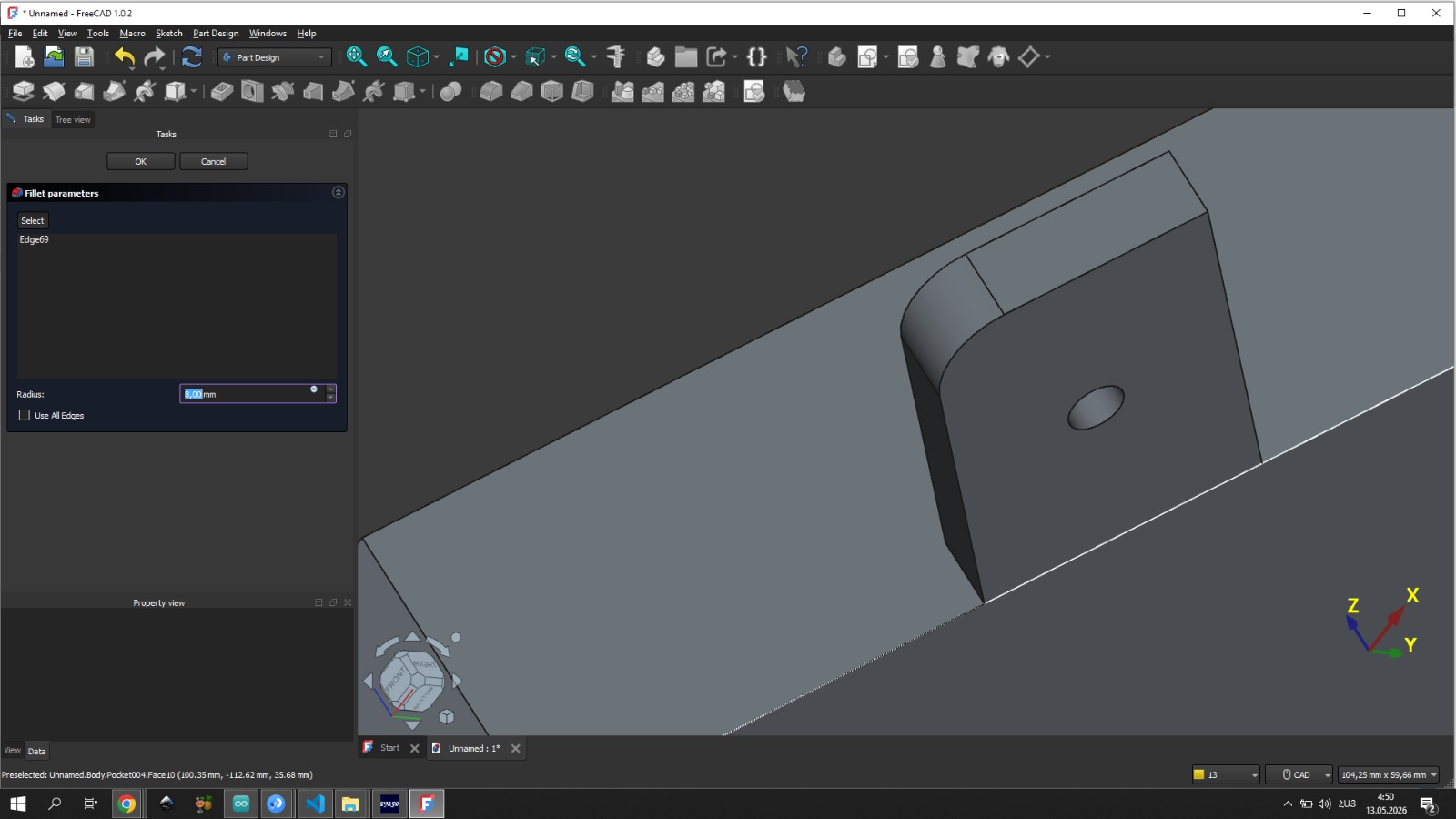The image size is (1456, 819).
Task: Expand the additive primitive dropdown arrow
Action: 193,91
